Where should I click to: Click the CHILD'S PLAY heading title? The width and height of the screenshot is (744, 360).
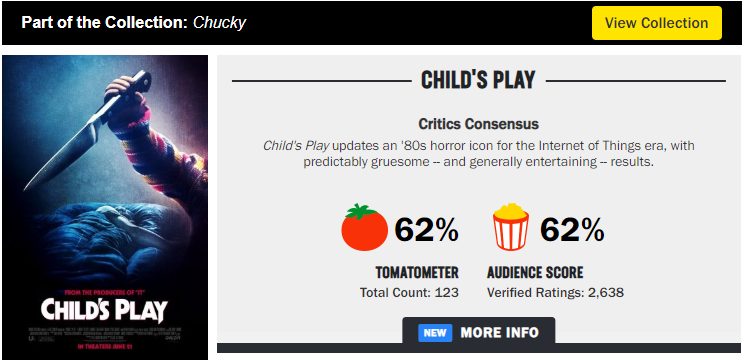478,80
